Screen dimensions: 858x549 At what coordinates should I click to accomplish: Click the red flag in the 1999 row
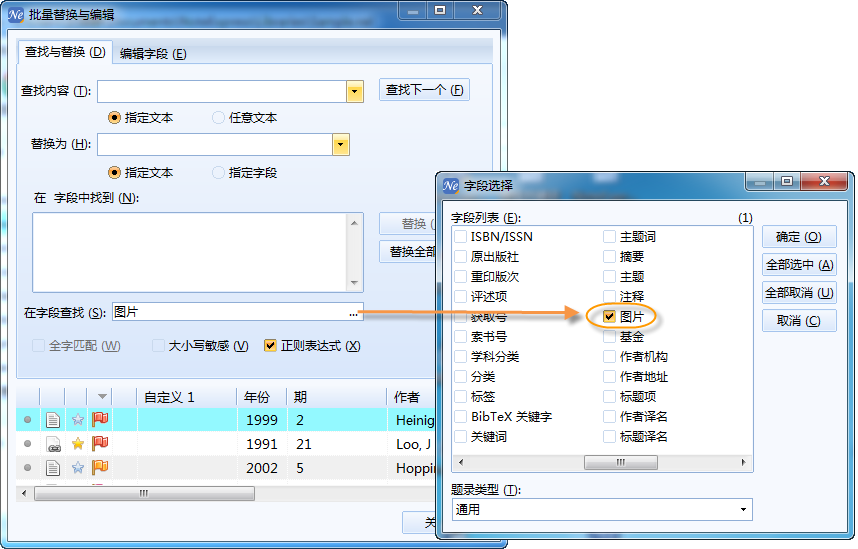point(100,419)
